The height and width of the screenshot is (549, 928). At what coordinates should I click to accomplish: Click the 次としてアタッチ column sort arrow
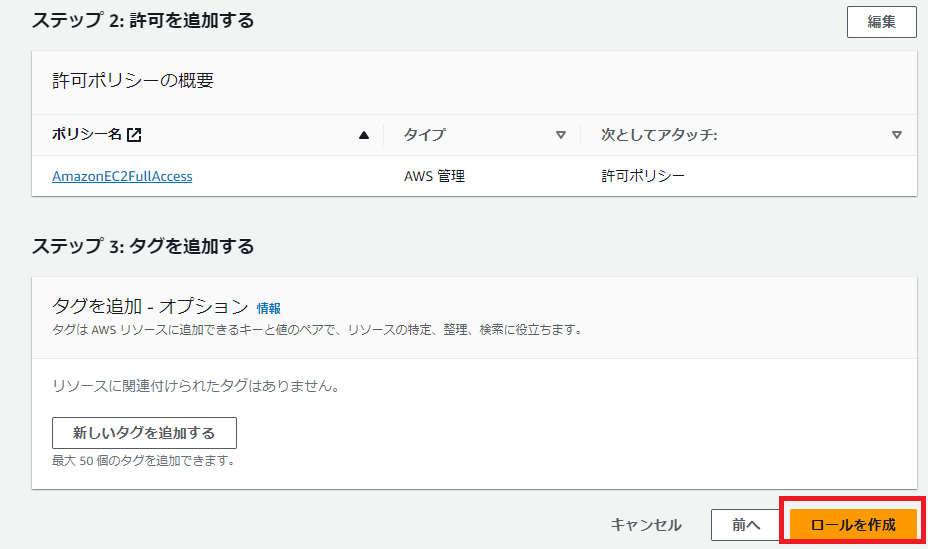pyautogui.click(x=897, y=135)
